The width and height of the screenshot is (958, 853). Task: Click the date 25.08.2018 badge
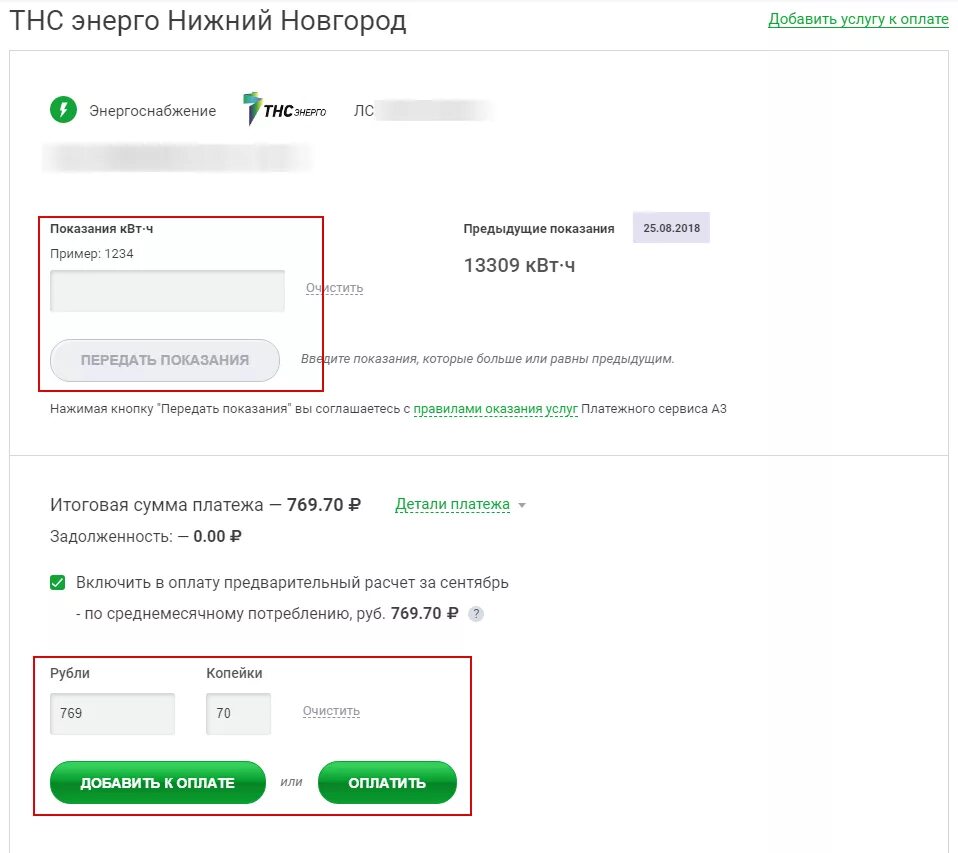click(x=671, y=228)
